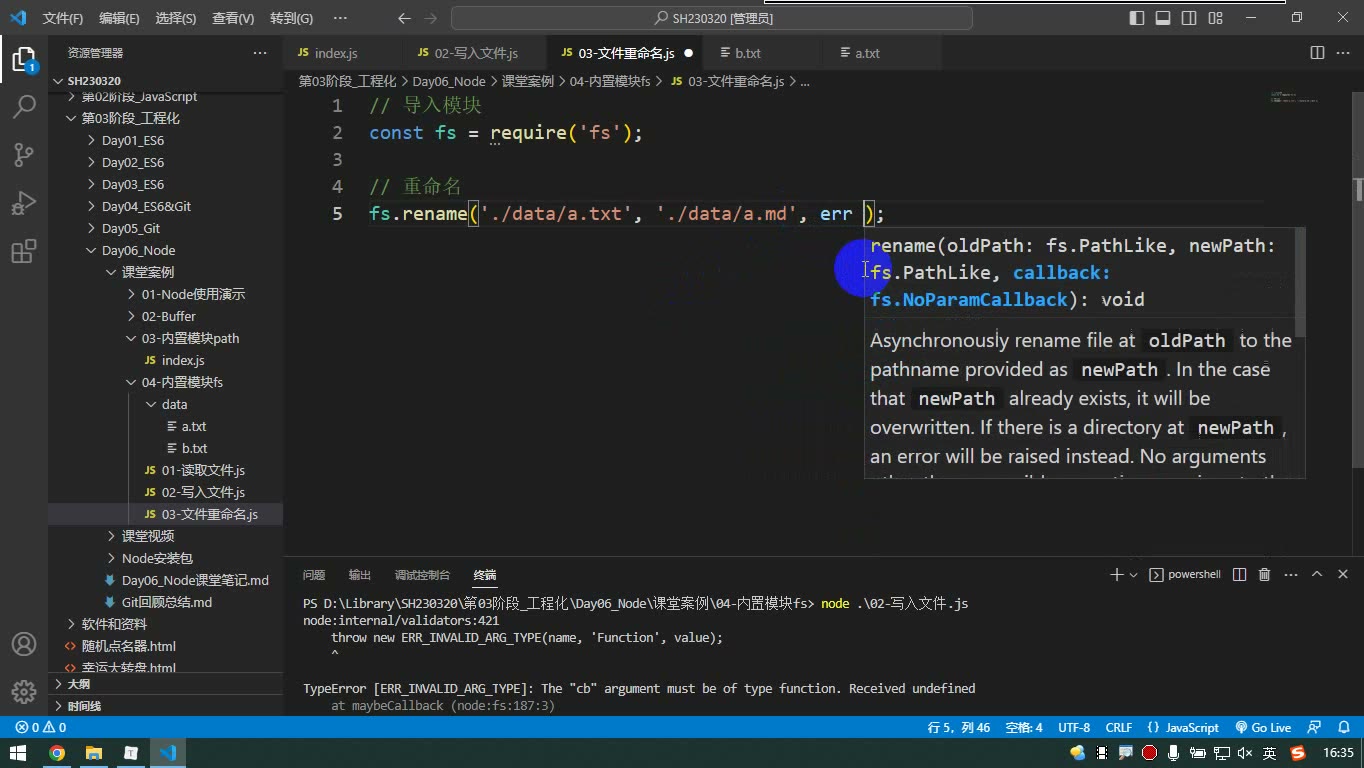Viewport: 1364px width, 768px height.
Task: Open the Extensions view
Action: click(24, 251)
